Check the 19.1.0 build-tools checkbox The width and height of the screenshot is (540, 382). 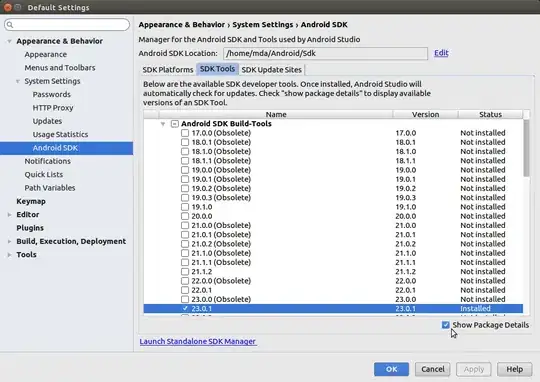click(x=185, y=207)
